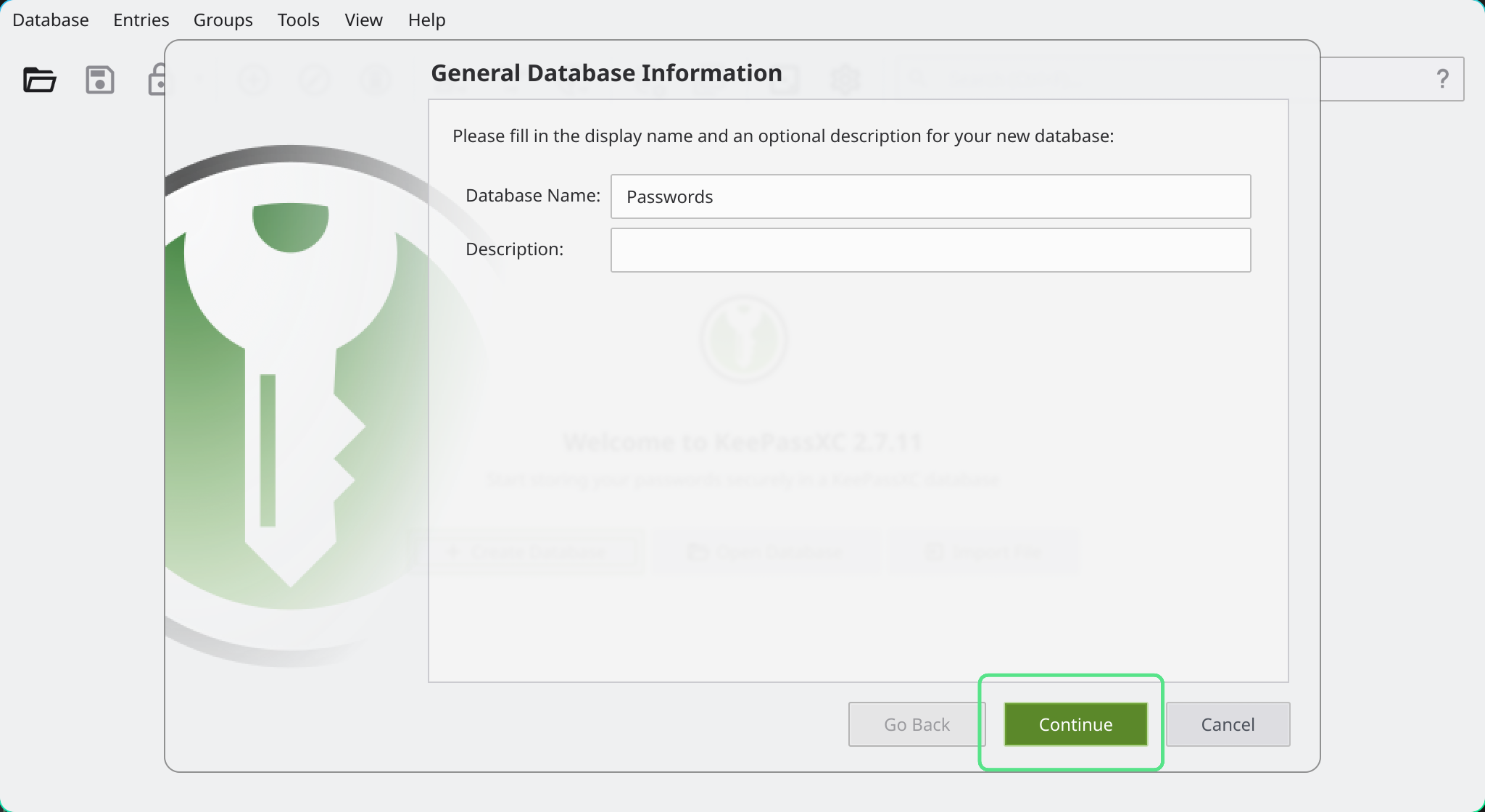1485x812 pixels.
Task: Open the Database menu
Action: click(51, 20)
